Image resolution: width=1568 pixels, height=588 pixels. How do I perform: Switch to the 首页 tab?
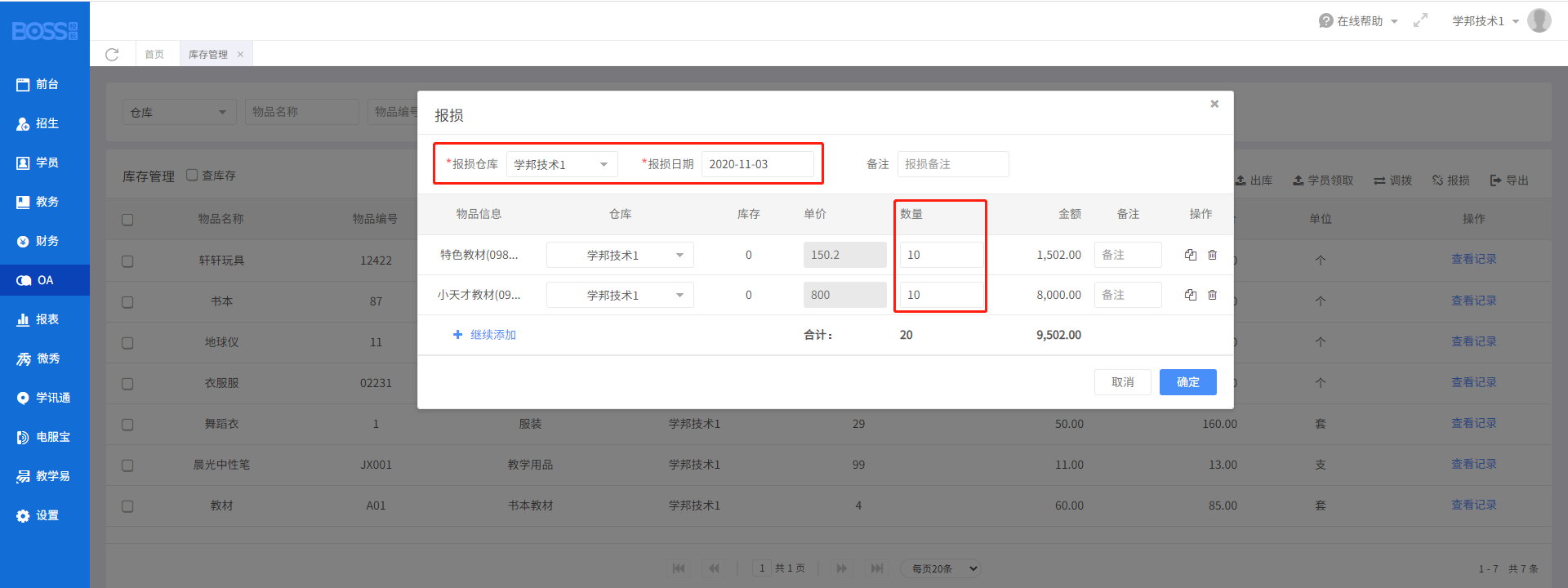coord(154,54)
